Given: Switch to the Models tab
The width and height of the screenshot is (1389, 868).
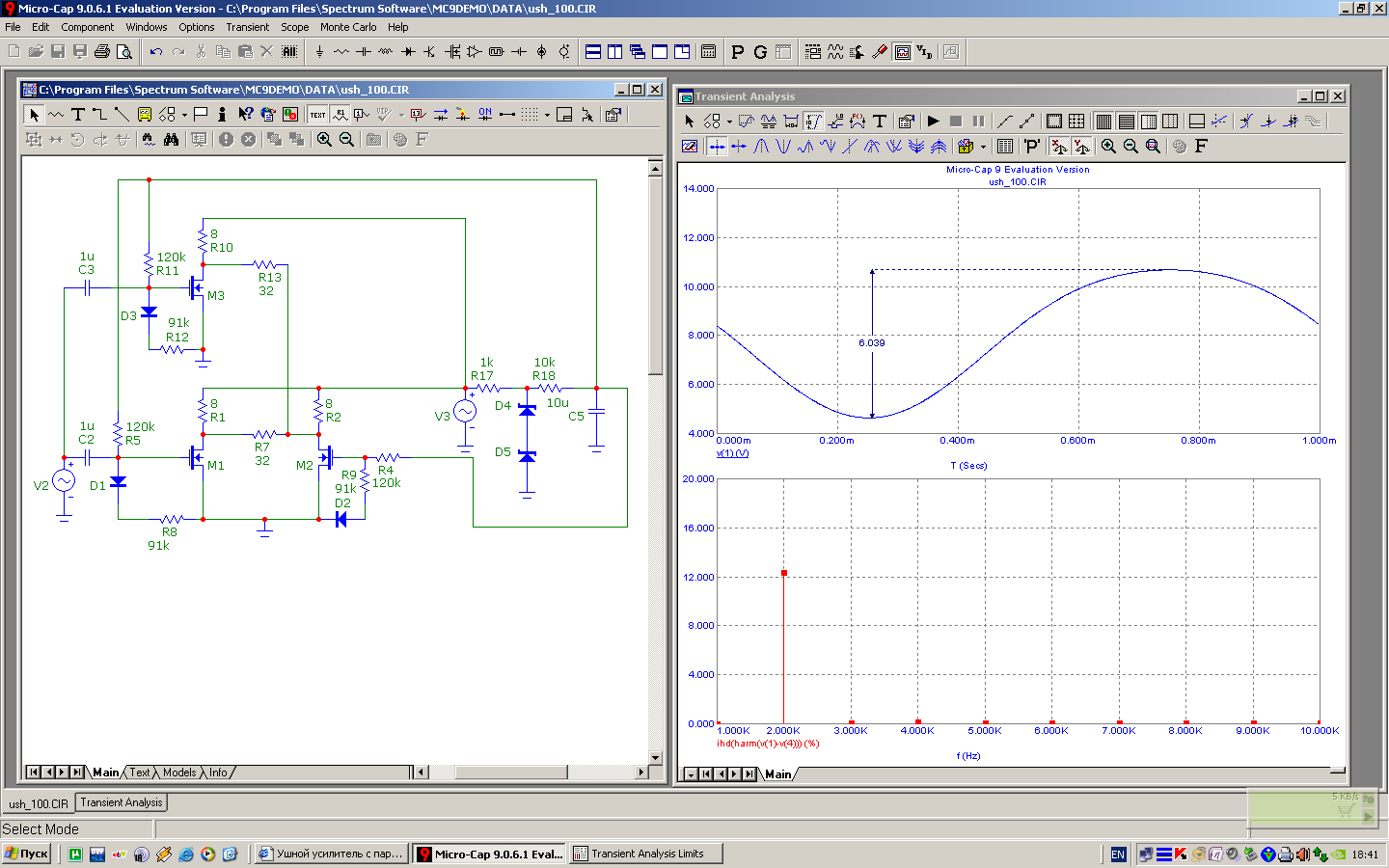Looking at the screenshot, I should (x=178, y=773).
